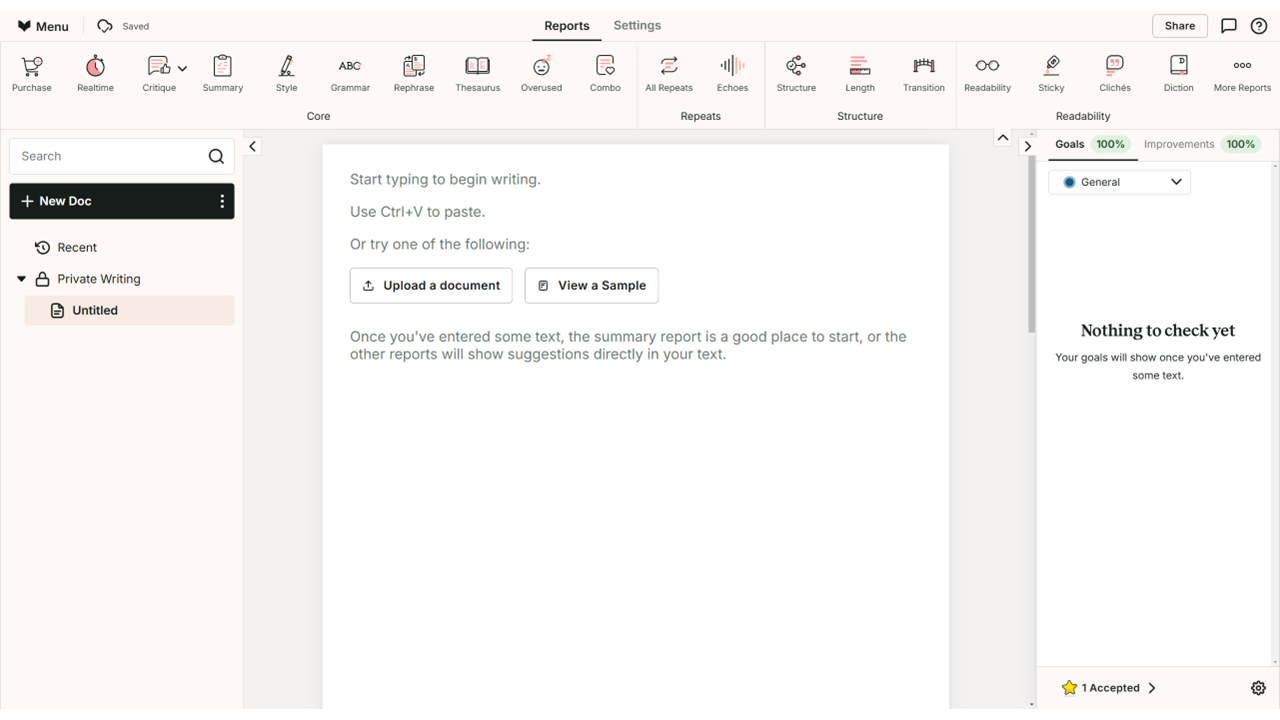Viewport: 1280px width, 720px height.
Task: Collapse the left documents sidebar
Action: click(x=253, y=147)
